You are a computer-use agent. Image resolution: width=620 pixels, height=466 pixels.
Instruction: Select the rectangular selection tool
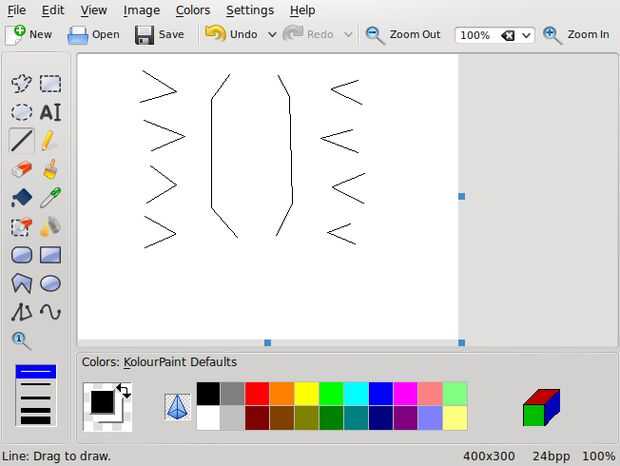[50, 83]
